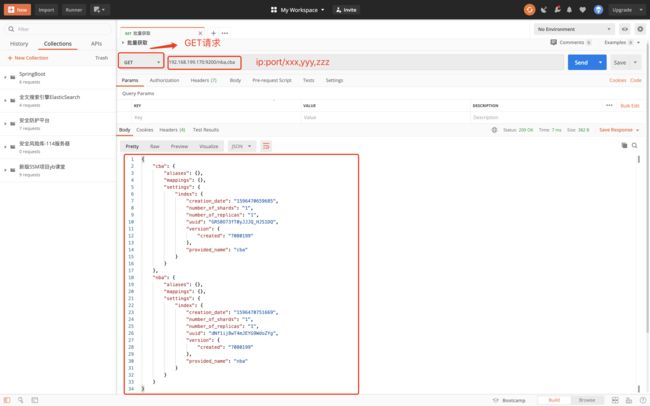Select the Params request tab
Image resolution: width=650 pixels, height=406 pixels.
tap(130, 80)
